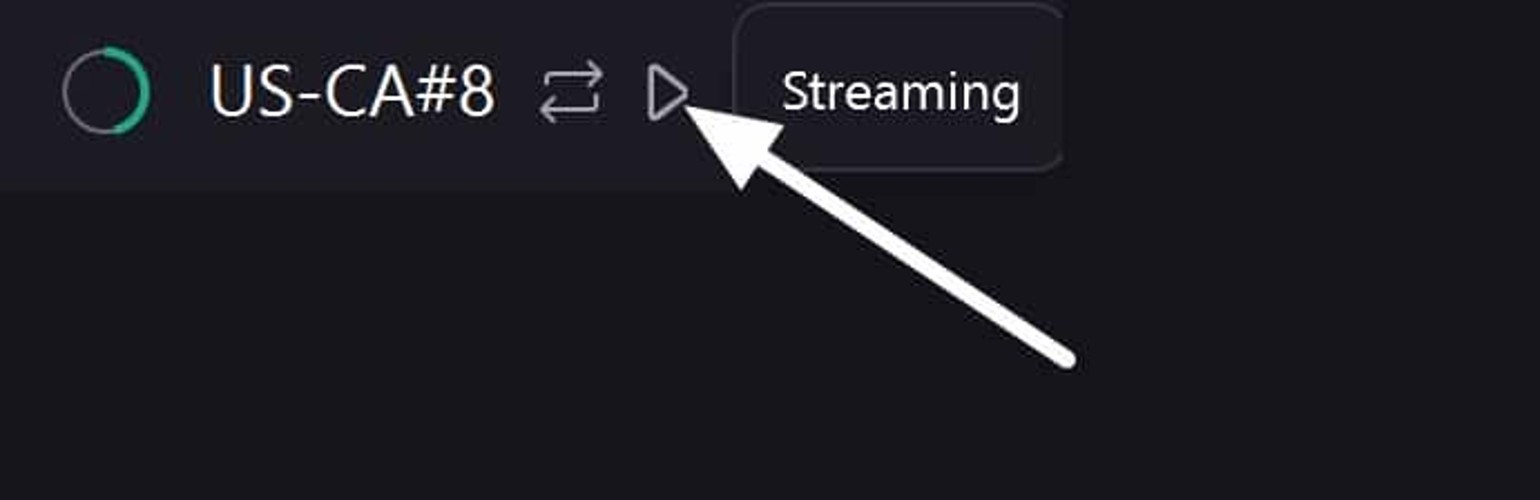Click the connection status ring beside the server name

tap(106, 91)
